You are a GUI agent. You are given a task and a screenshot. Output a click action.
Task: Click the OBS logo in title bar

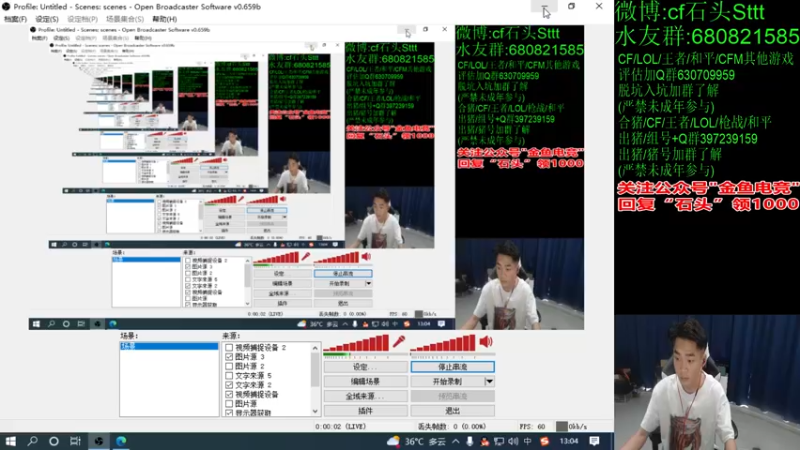6,7
